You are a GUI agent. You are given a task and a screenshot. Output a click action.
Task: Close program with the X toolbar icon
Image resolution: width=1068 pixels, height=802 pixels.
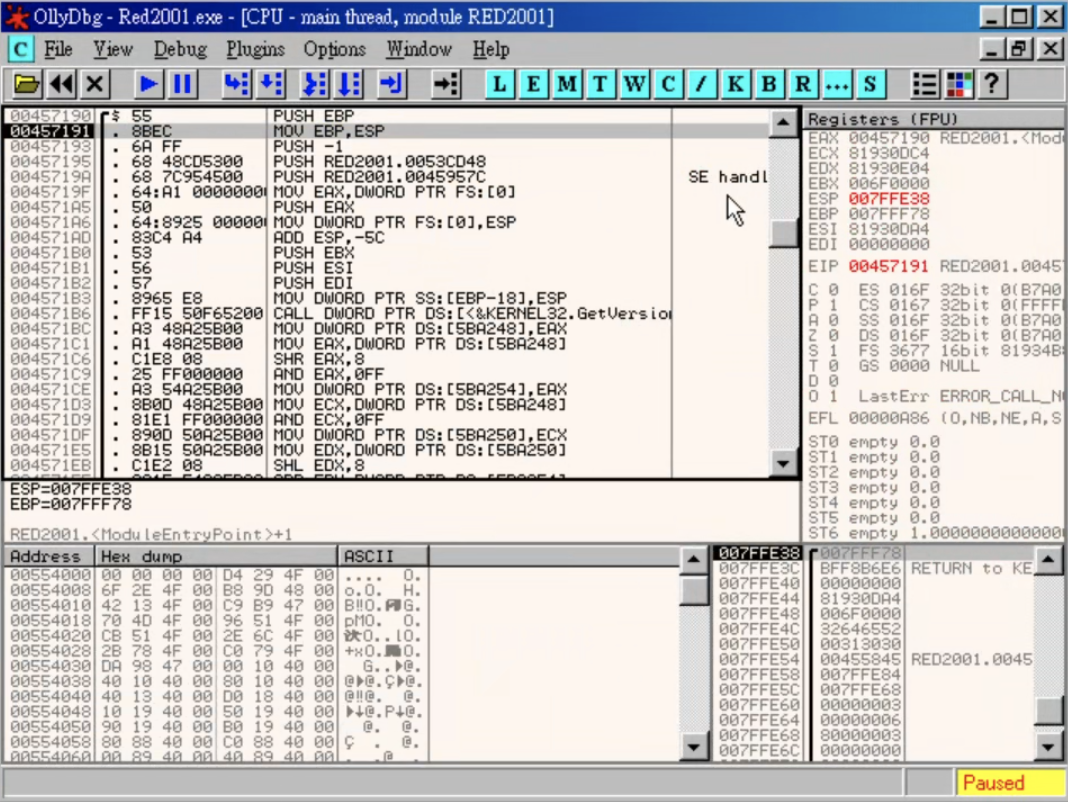(95, 84)
